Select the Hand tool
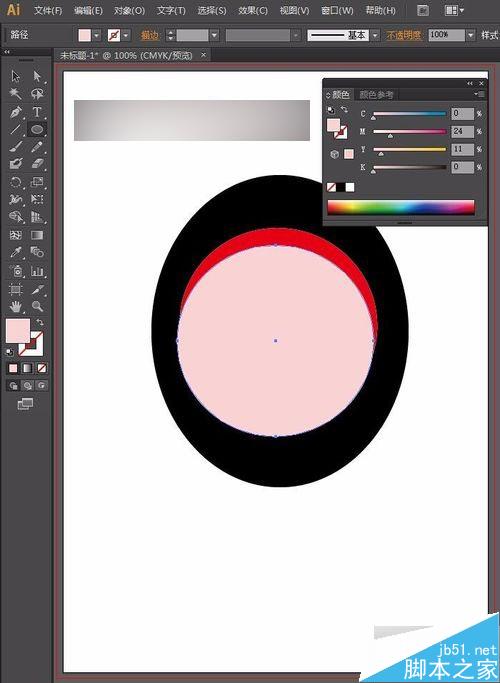 [x=16, y=307]
